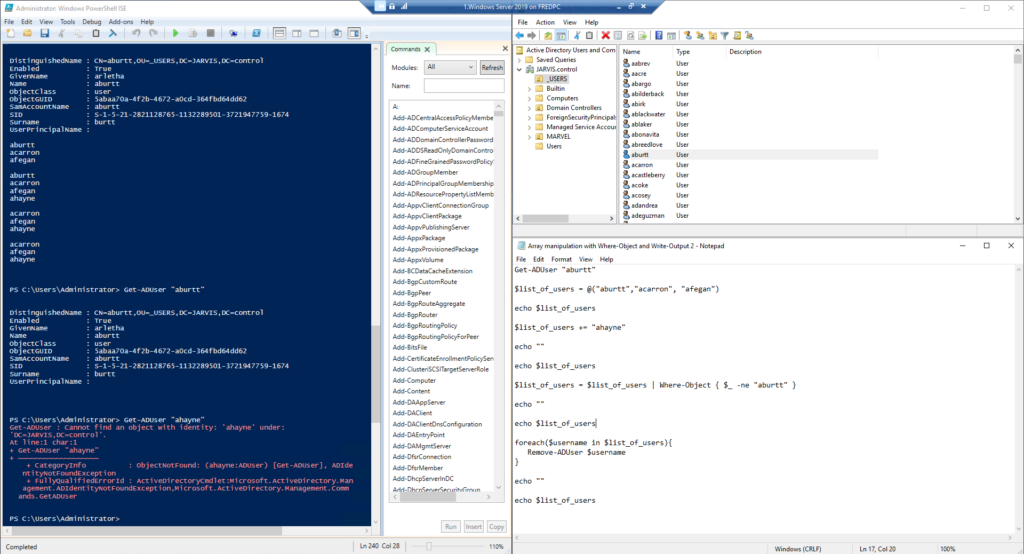The image size is (1024, 554).
Task: Click Redo arrow in ISE toolbar
Action: 153,33
